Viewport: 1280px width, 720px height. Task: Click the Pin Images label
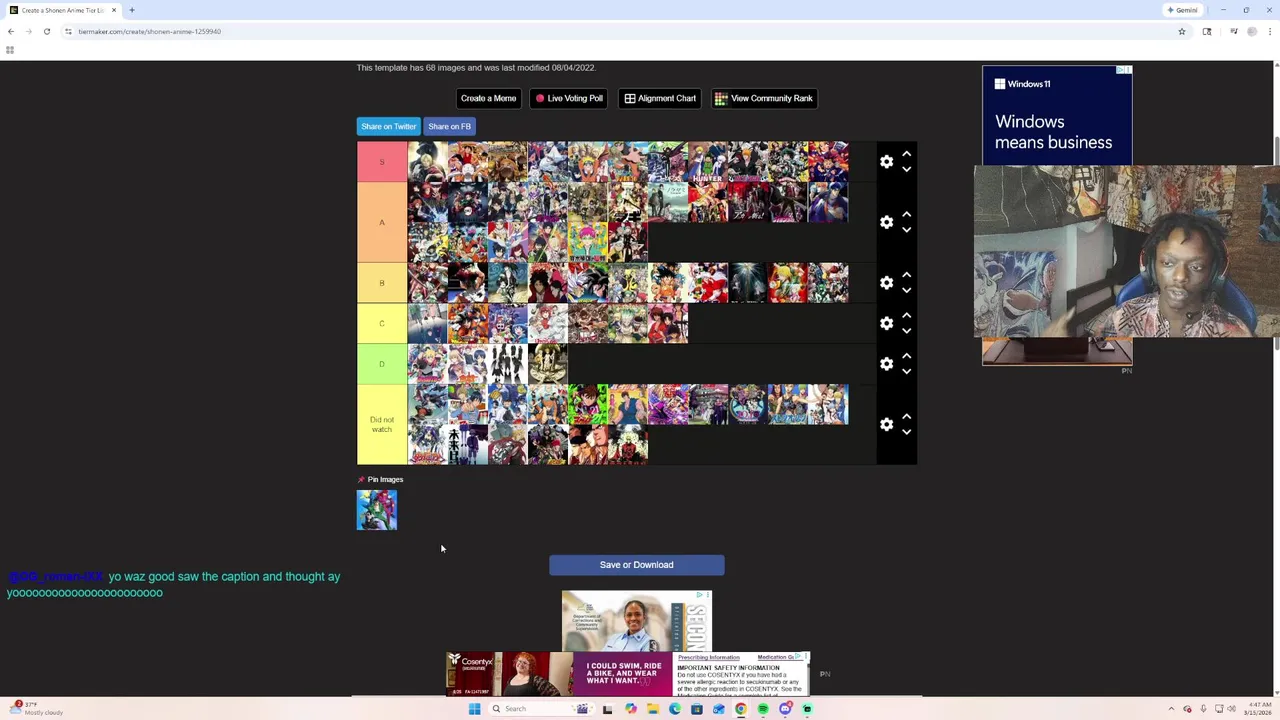(x=385, y=479)
